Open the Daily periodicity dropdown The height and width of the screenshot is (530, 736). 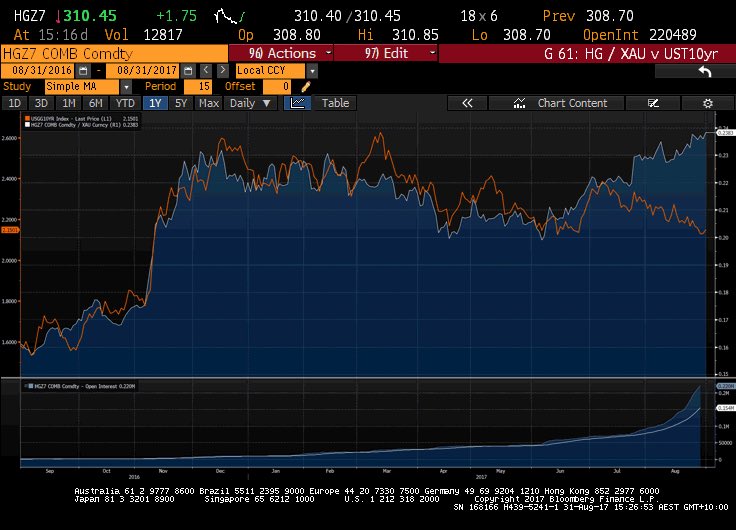(x=250, y=103)
